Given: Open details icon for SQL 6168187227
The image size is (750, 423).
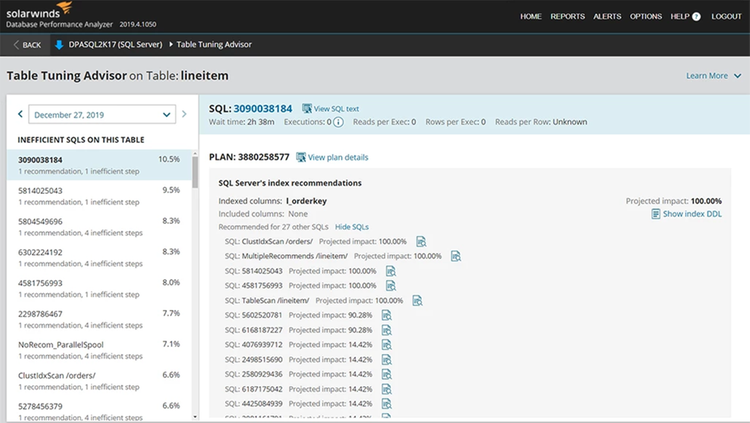Looking at the screenshot, I should (x=386, y=330).
